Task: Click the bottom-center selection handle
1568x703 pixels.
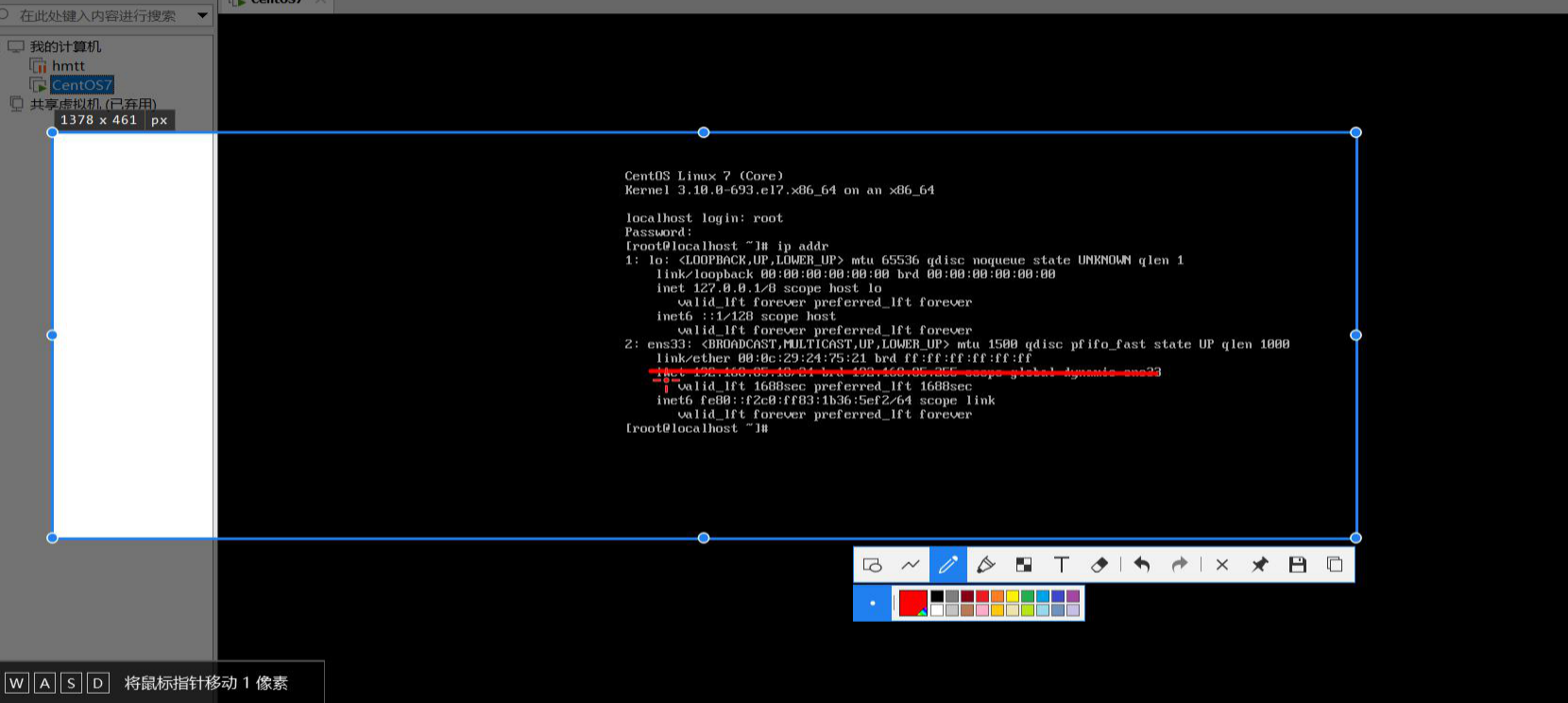Action: tap(704, 538)
